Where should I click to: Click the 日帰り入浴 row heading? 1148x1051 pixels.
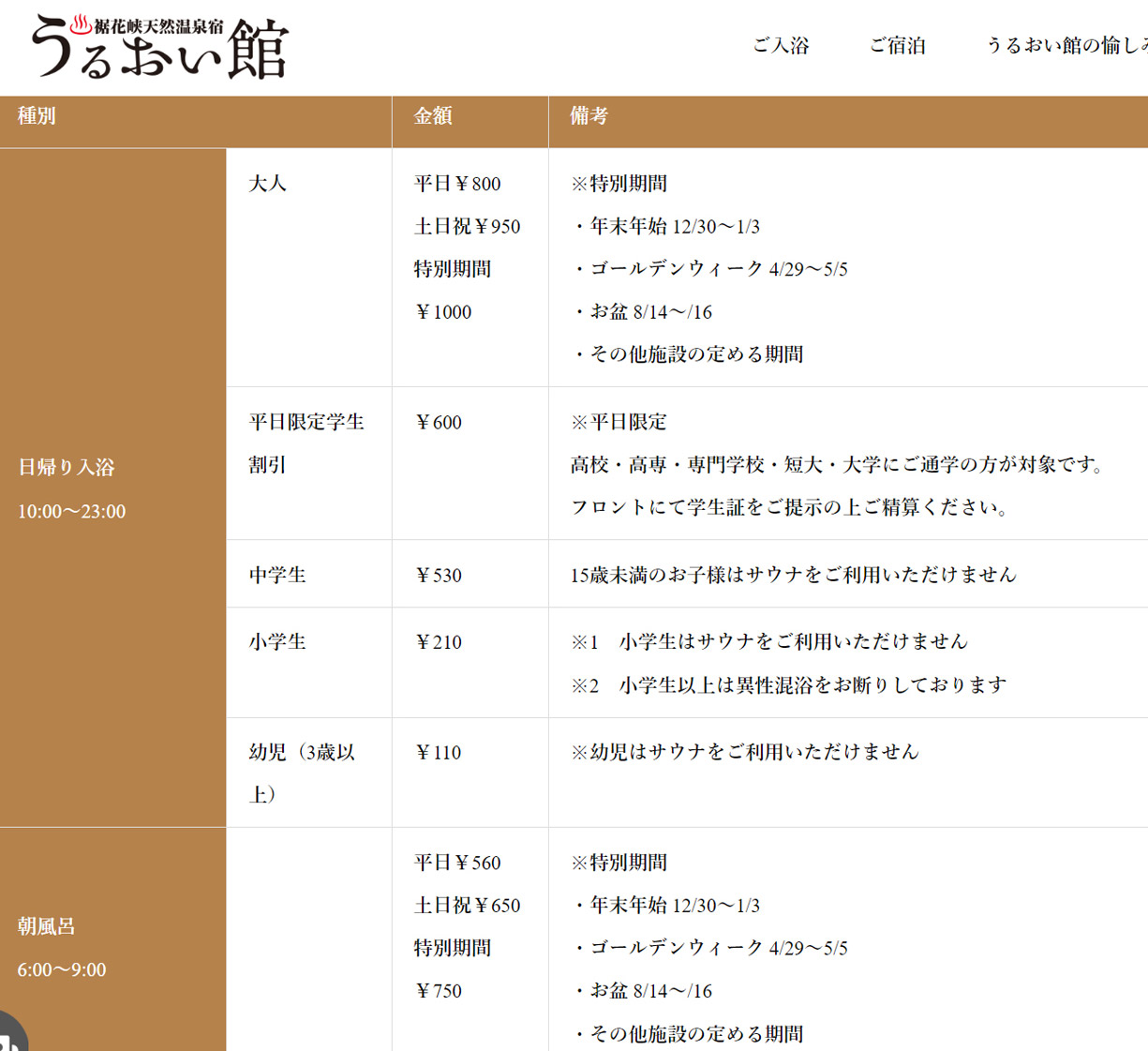[67, 468]
